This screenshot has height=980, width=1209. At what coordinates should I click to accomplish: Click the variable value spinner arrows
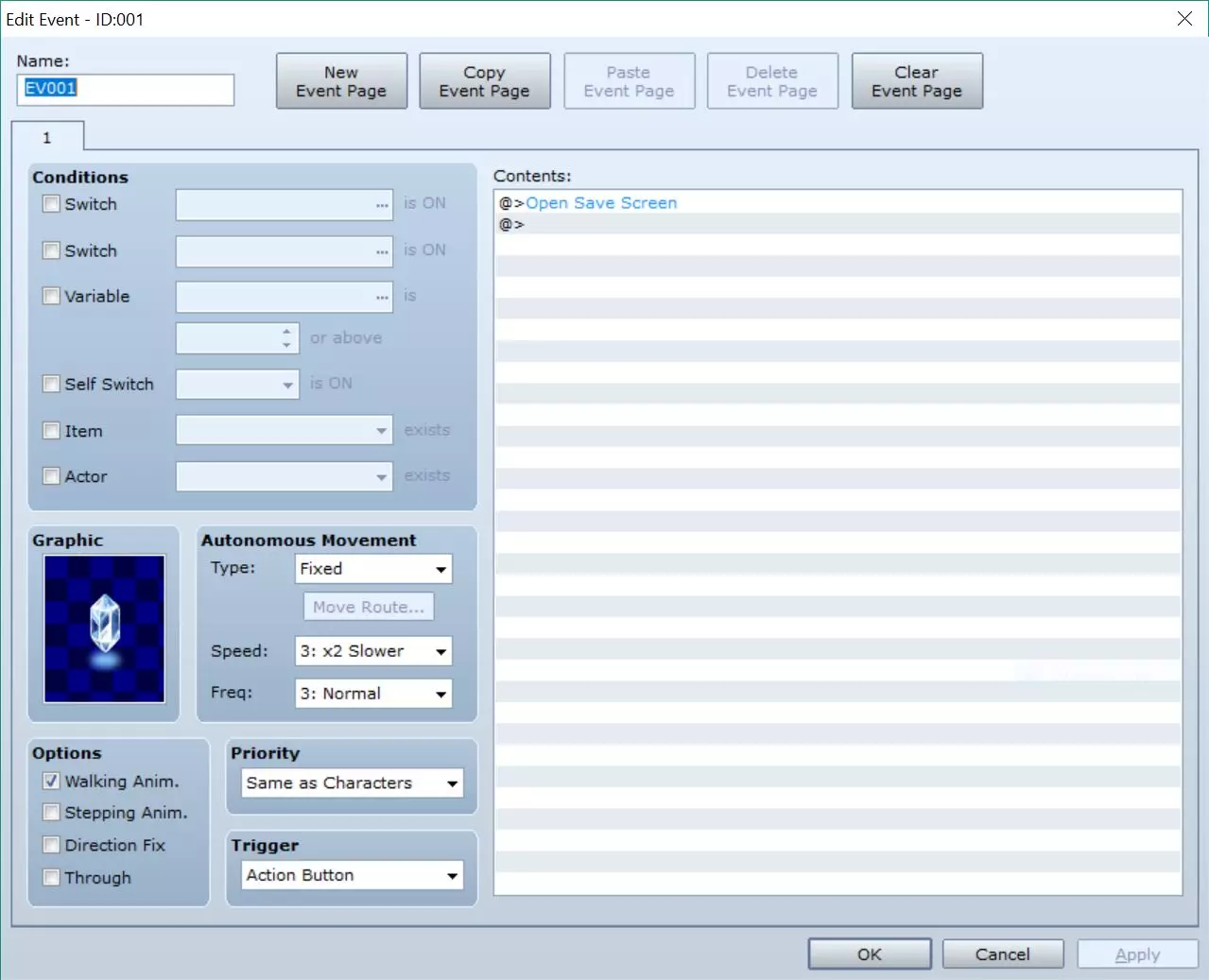click(287, 338)
